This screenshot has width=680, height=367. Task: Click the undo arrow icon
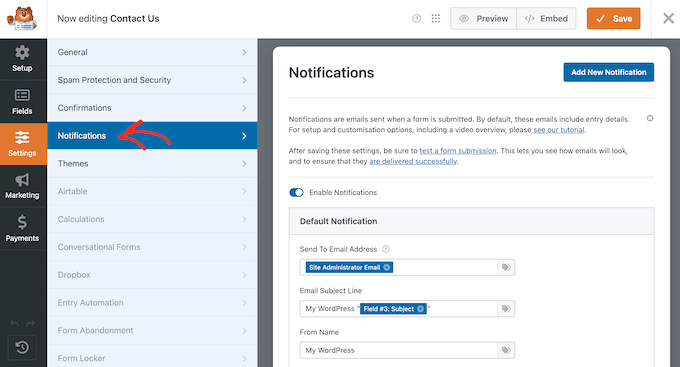(14, 323)
